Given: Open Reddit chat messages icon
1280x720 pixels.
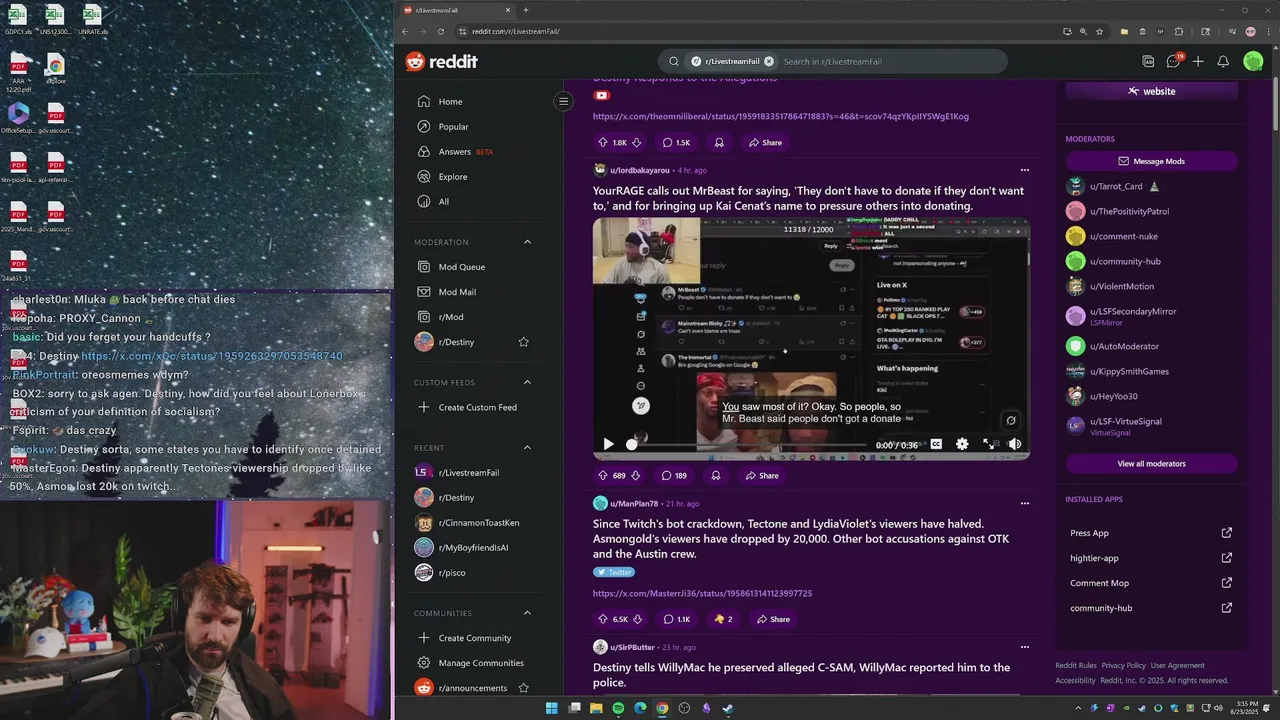Looking at the screenshot, I should click(1174, 61).
